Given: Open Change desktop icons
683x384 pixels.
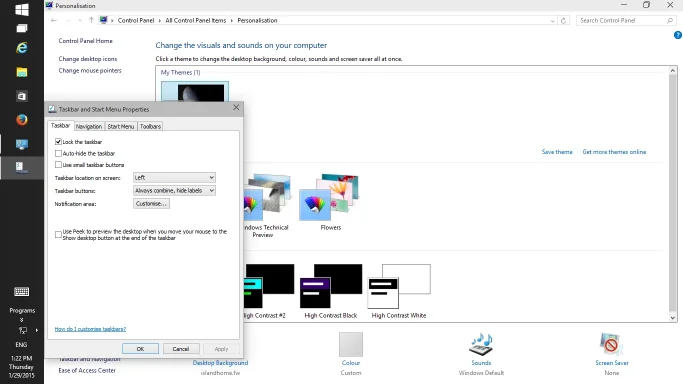Looking at the screenshot, I should pos(88,59).
